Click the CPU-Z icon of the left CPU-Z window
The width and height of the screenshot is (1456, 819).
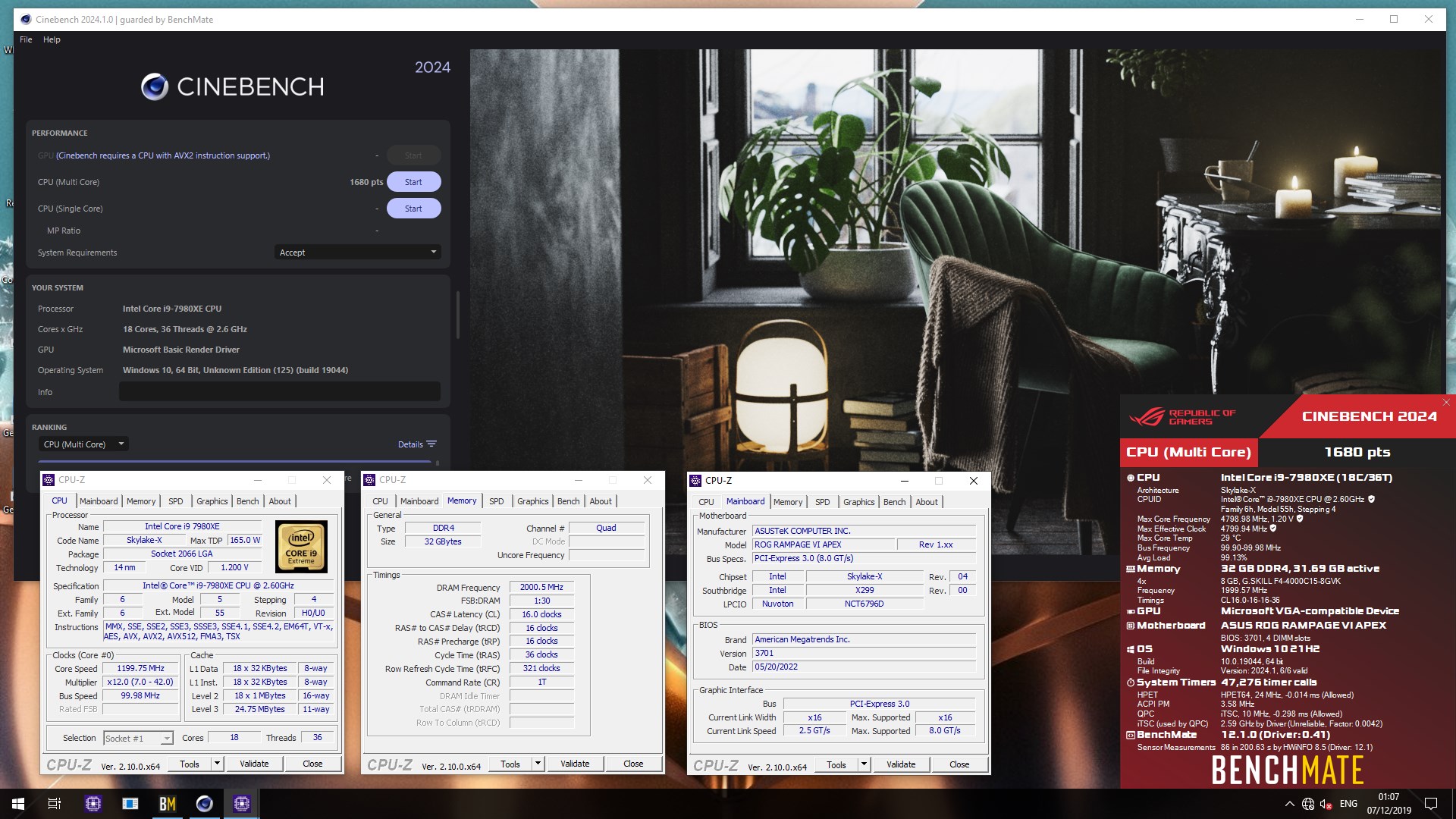point(49,480)
